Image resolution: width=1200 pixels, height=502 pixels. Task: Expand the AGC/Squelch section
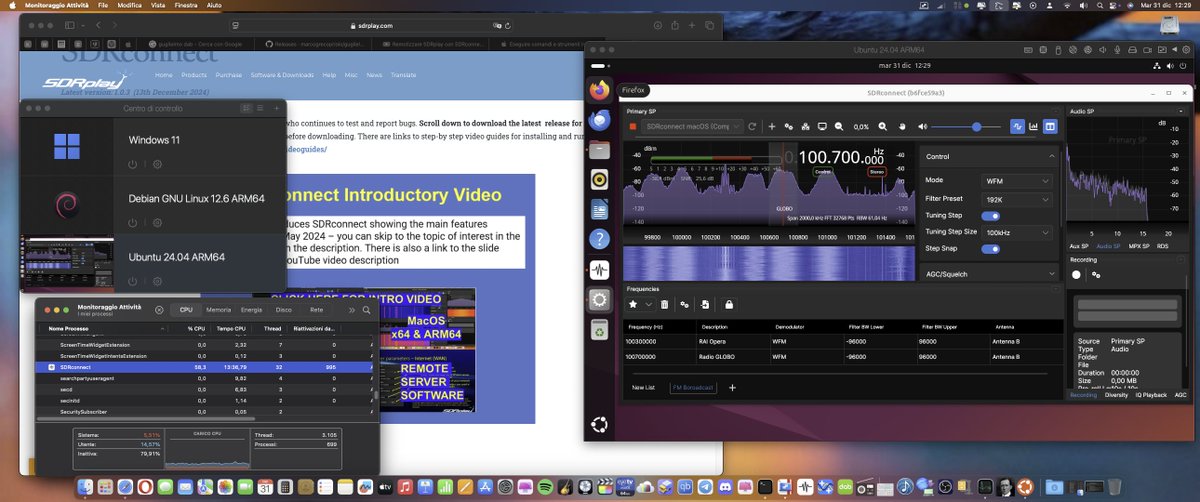point(988,273)
